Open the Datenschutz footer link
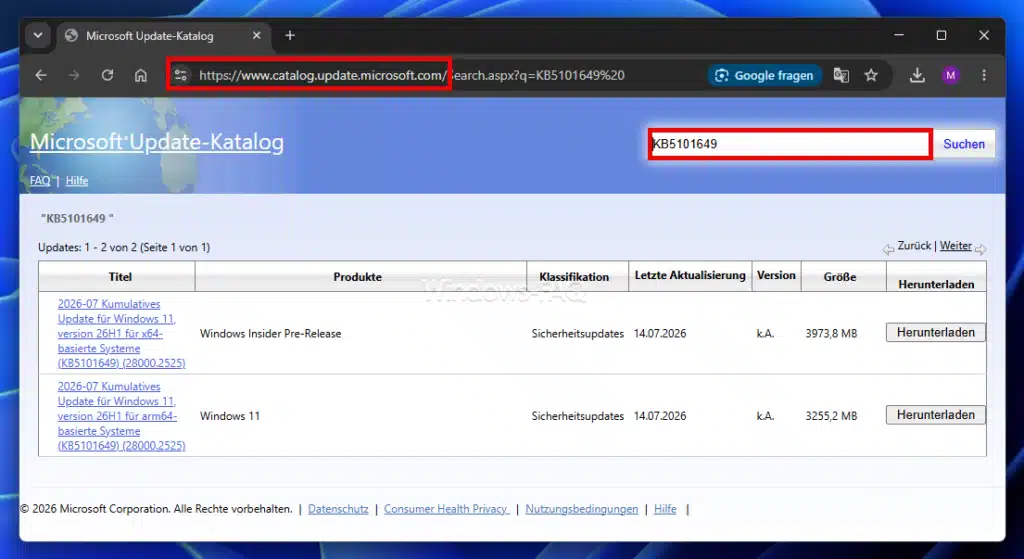Screen dimensions: 1024x559 tap(338, 509)
